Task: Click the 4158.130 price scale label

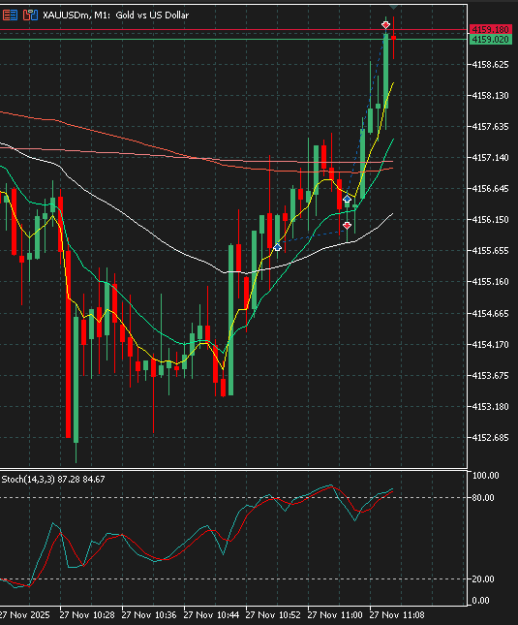Action: 491,96
